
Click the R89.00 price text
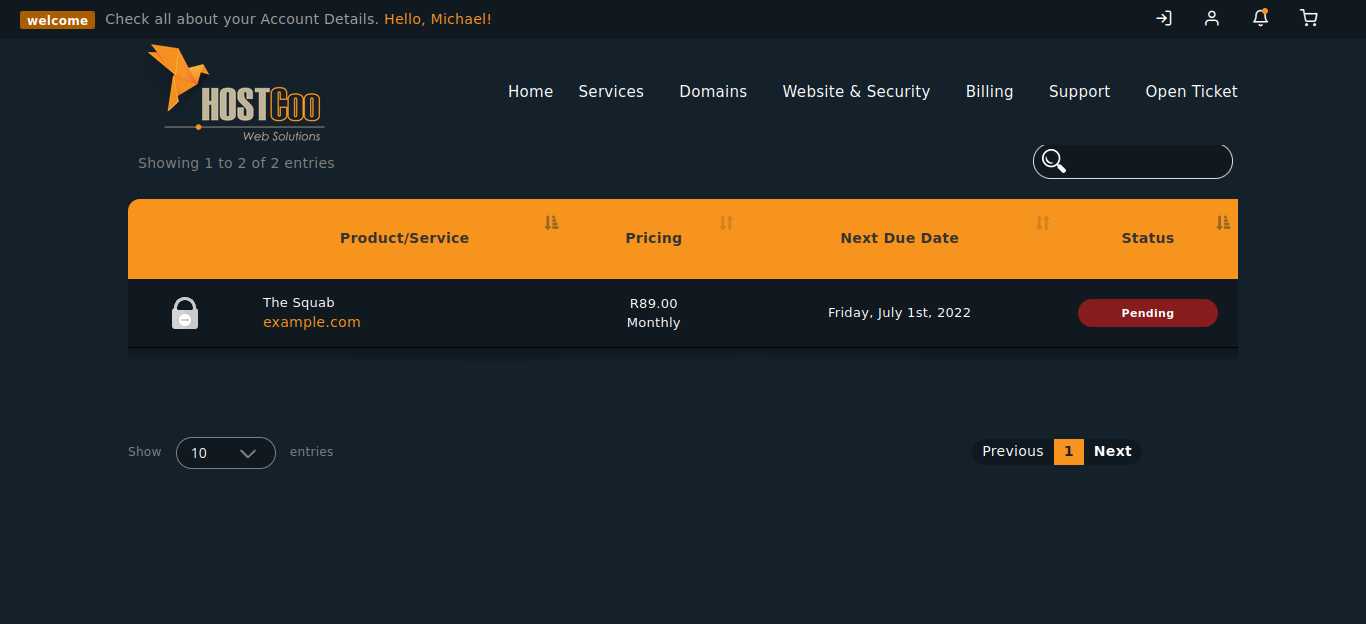tap(653, 303)
